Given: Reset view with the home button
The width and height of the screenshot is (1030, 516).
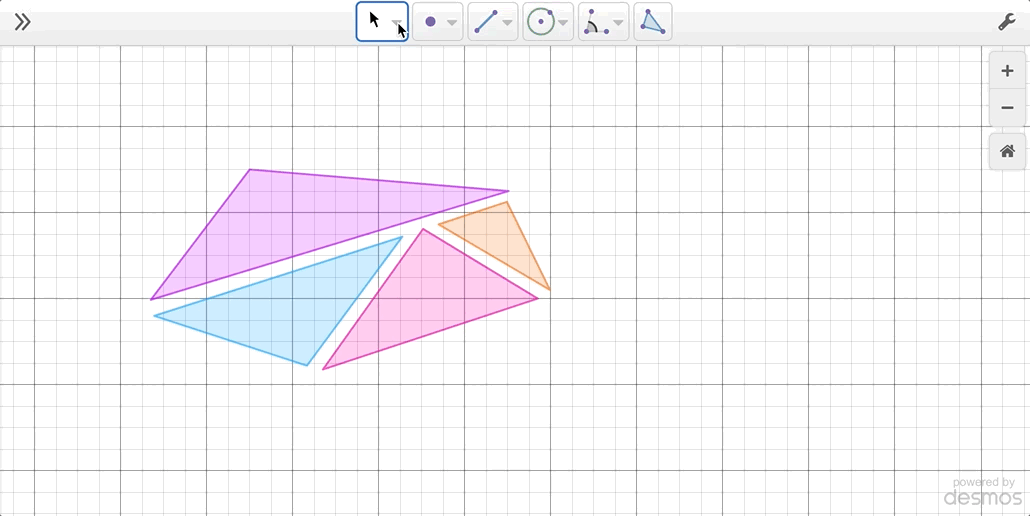Looking at the screenshot, I should pos(1007,152).
